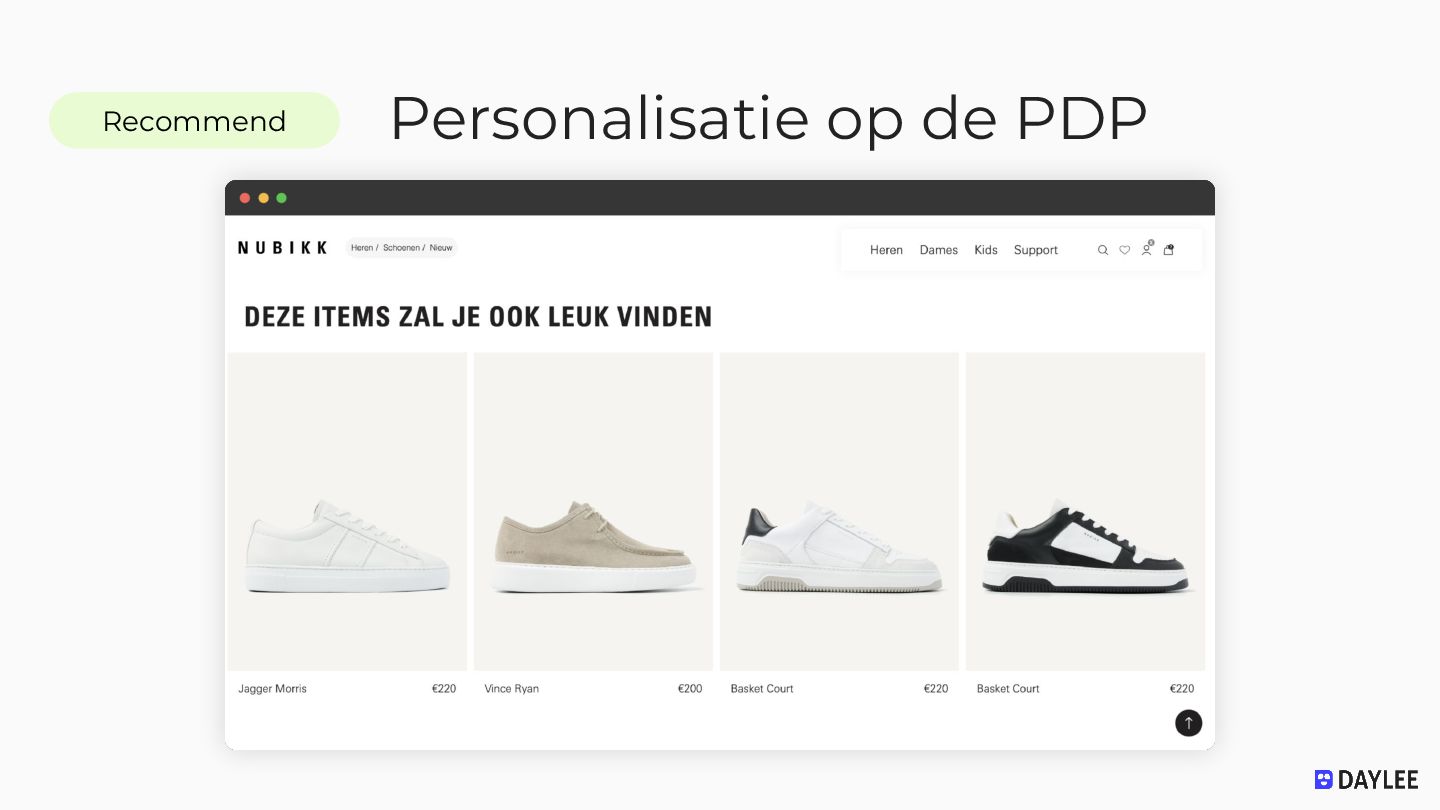Open the black and white Basket Court image
Image resolution: width=1440 pixels, height=810 pixels.
[1085, 511]
